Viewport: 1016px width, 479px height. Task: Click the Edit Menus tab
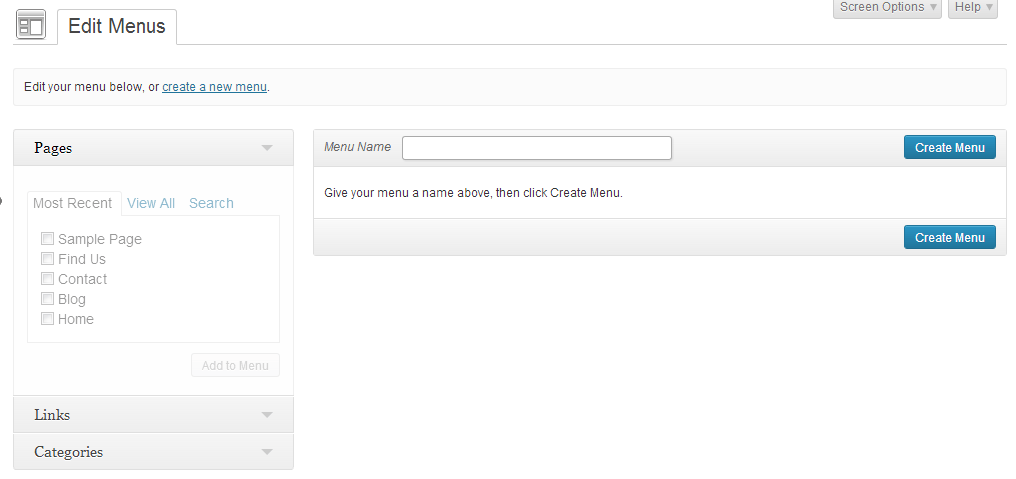tap(117, 27)
